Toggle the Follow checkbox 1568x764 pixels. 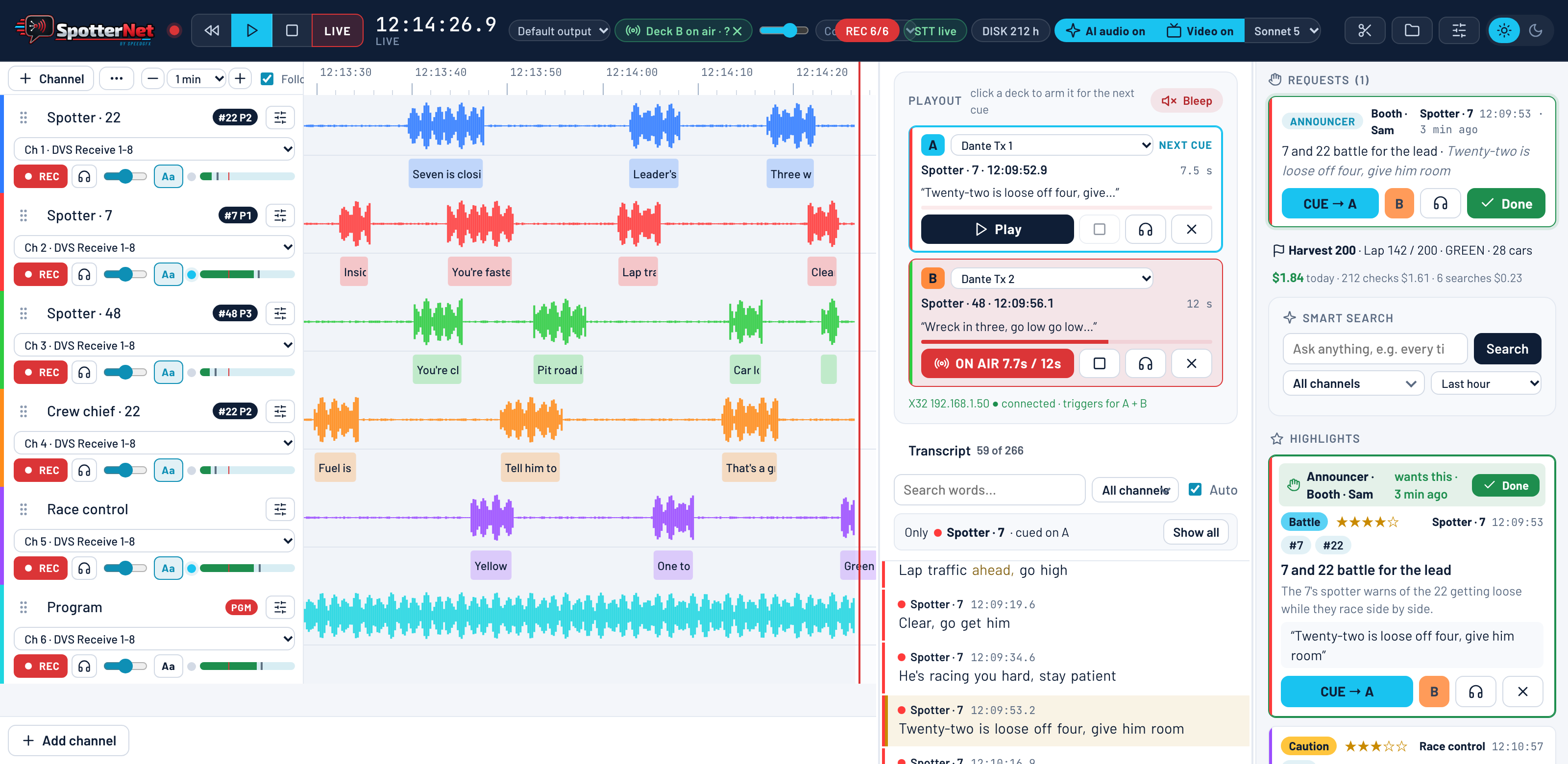point(267,78)
